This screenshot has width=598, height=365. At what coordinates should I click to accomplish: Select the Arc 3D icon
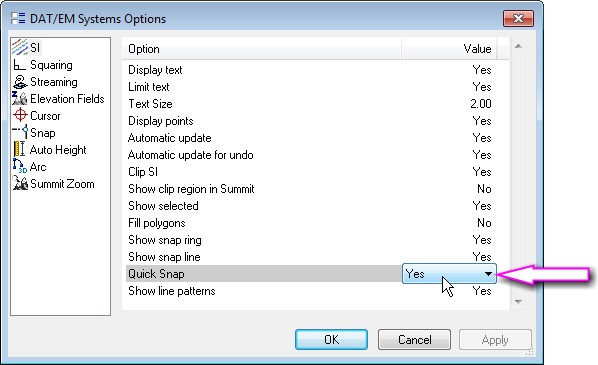pos(19,166)
